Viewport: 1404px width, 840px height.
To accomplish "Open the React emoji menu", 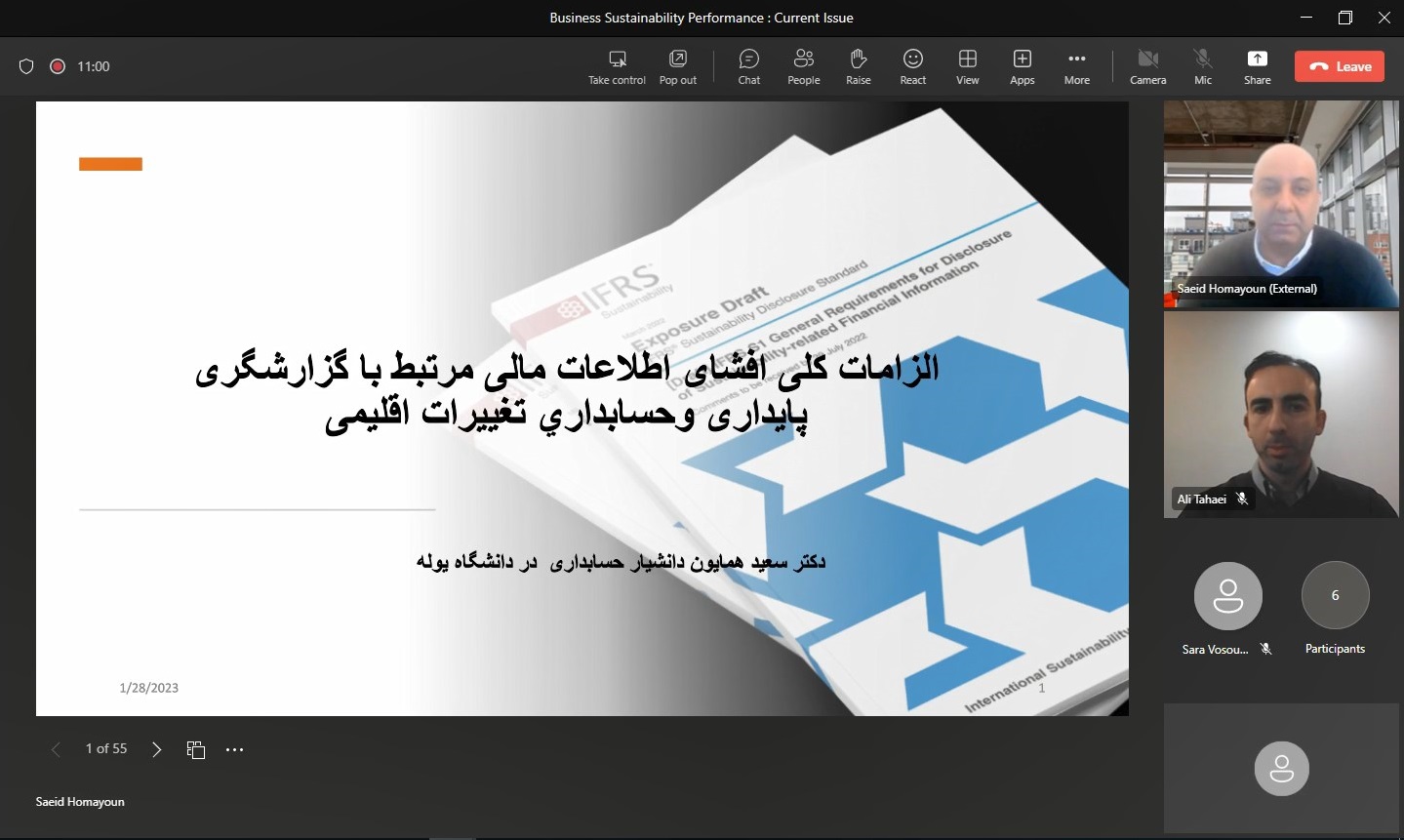I will tap(913, 67).
